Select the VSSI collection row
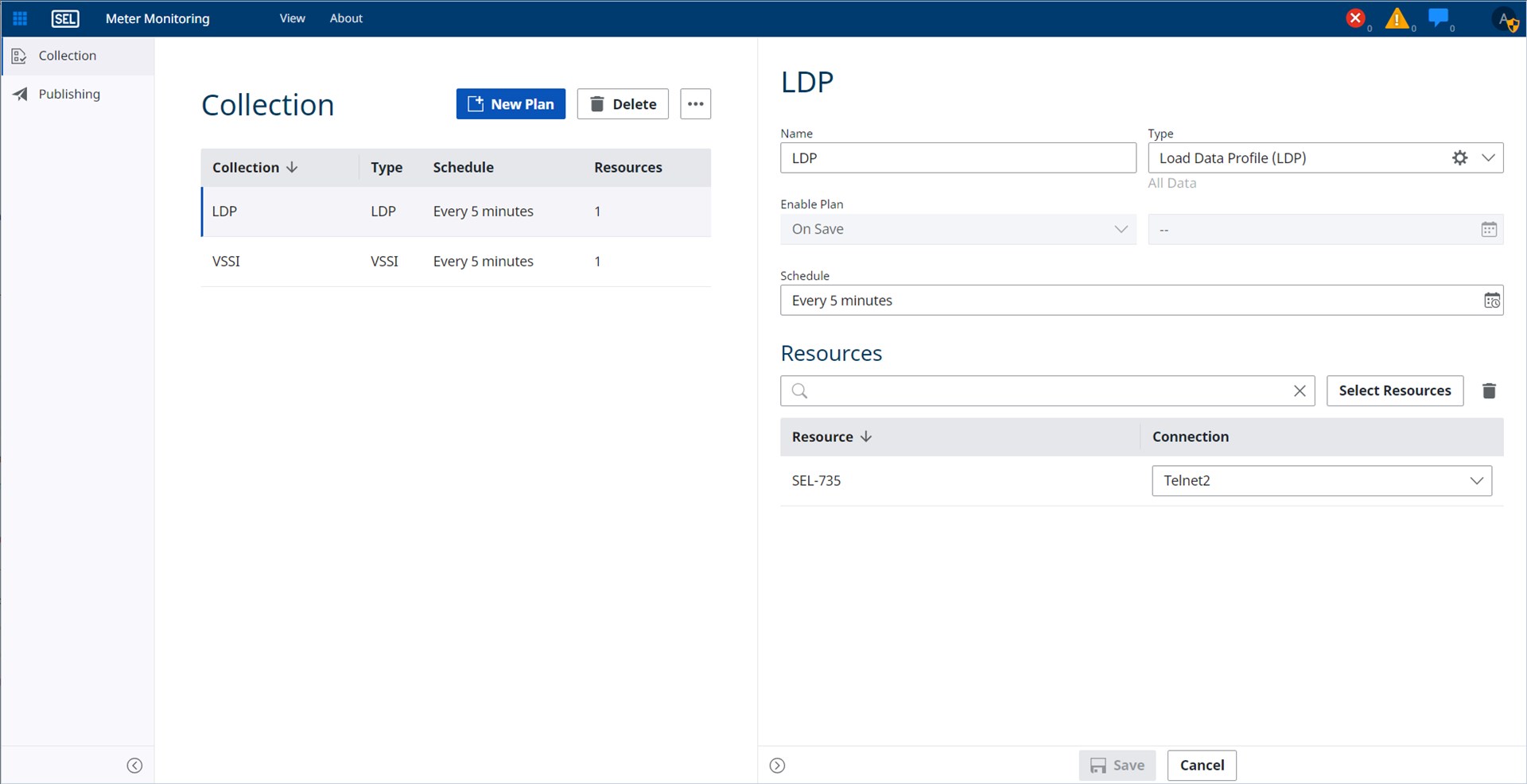This screenshot has height=784, width=1527. tap(455, 262)
